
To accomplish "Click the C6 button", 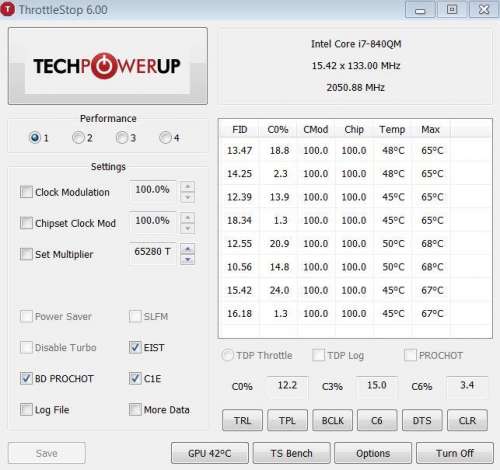I will [377, 420].
